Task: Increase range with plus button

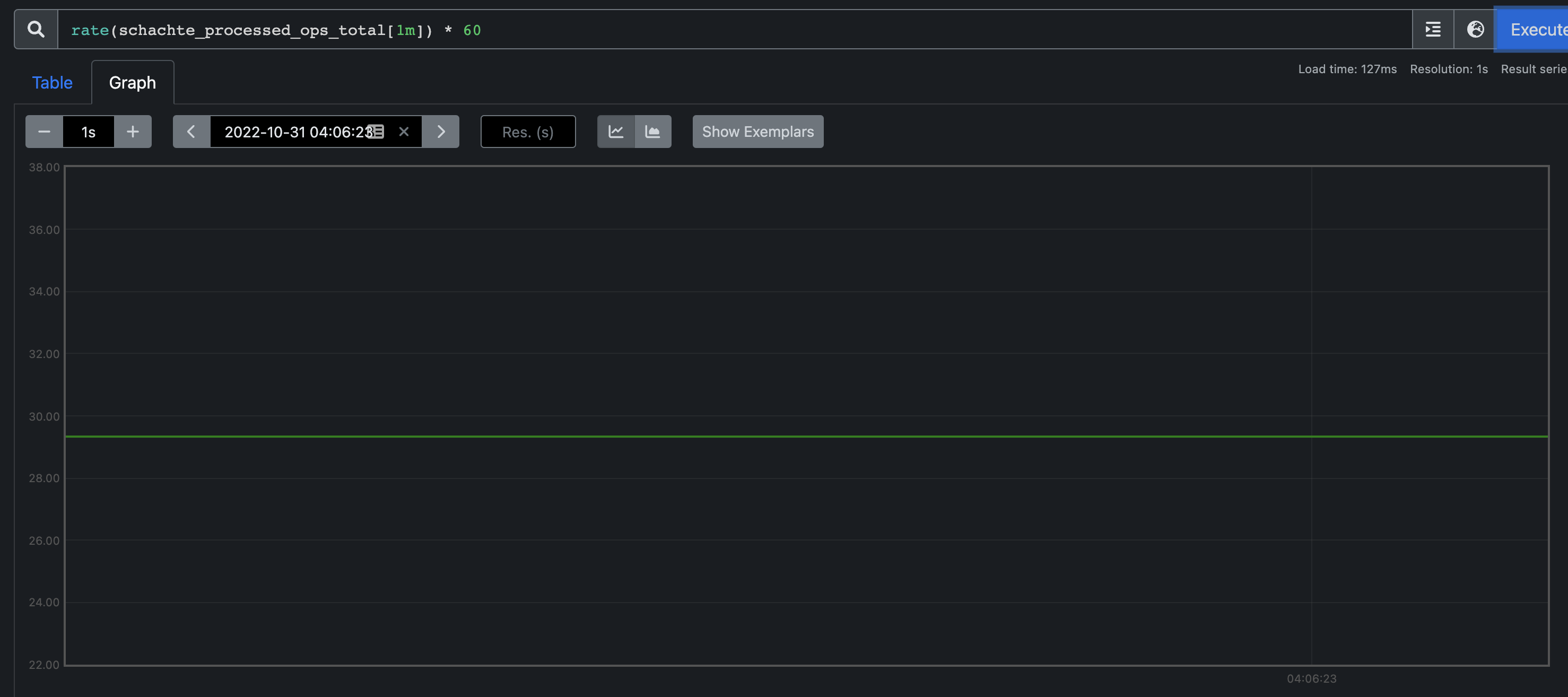Action: point(133,132)
